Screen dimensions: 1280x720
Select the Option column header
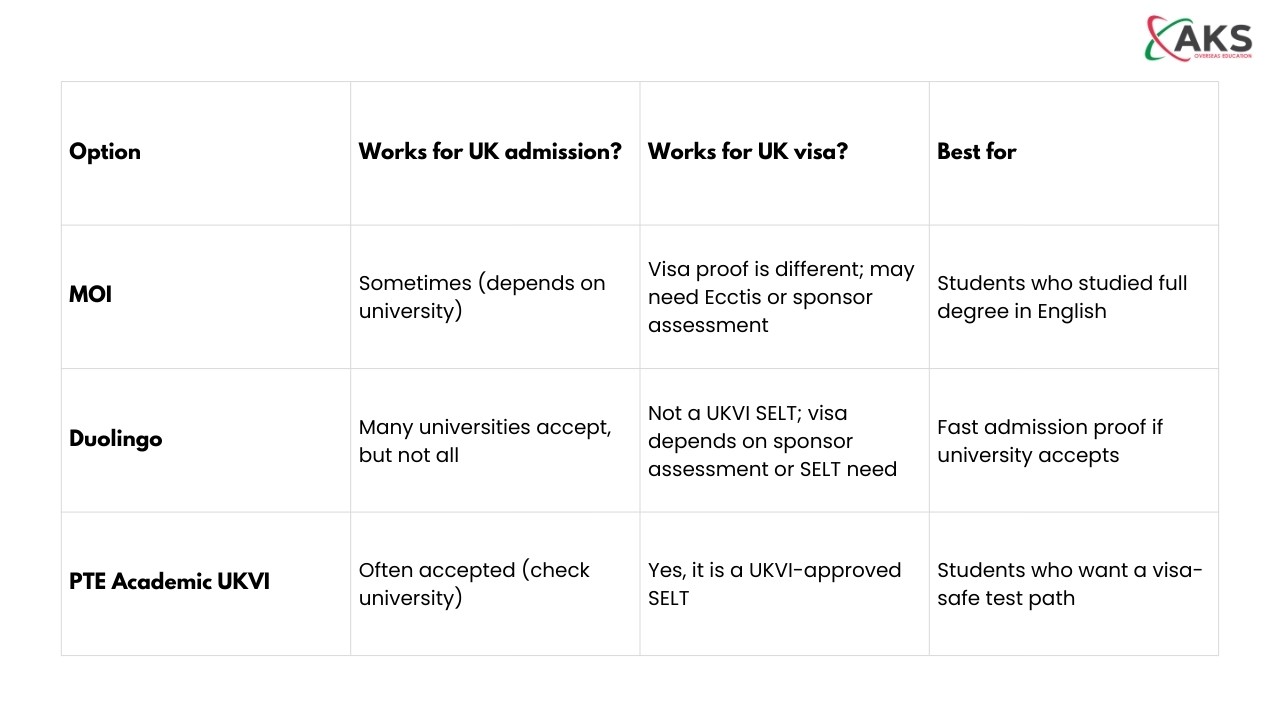point(105,152)
